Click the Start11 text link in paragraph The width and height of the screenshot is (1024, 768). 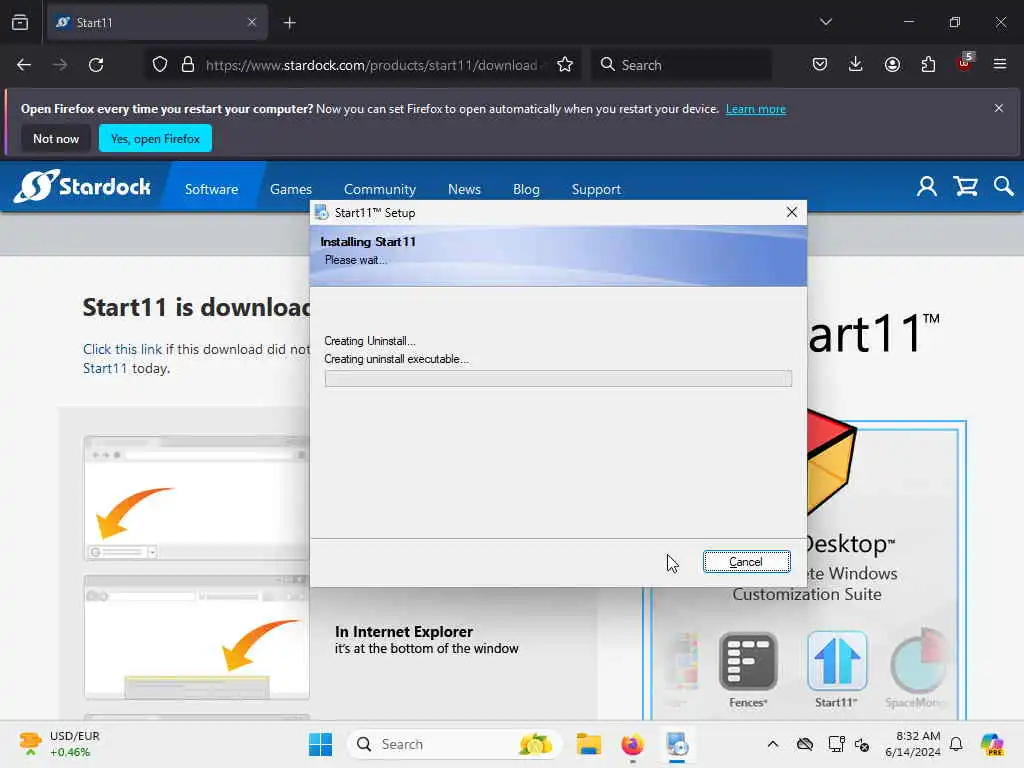pos(105,368)
